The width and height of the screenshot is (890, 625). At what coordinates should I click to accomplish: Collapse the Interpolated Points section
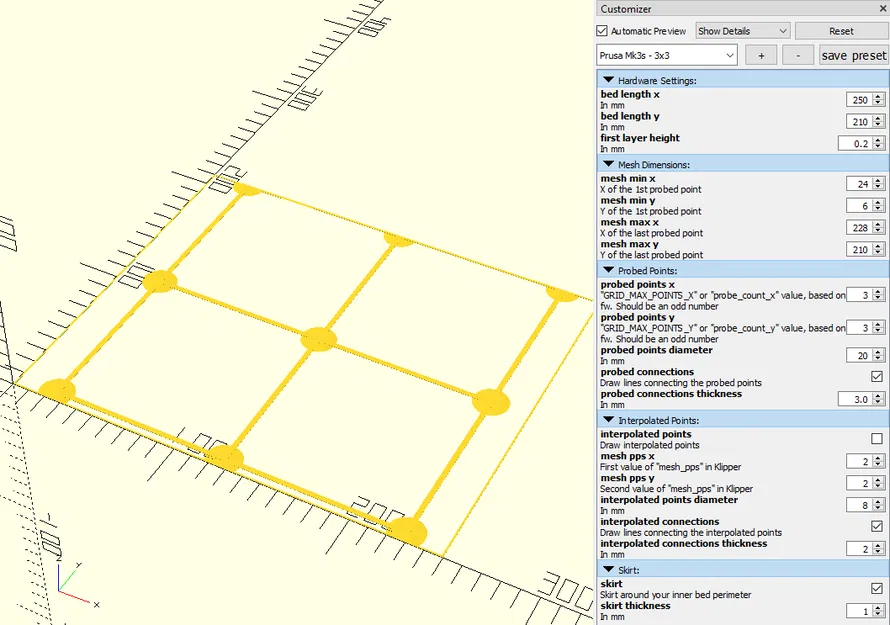tap(608, 420)
